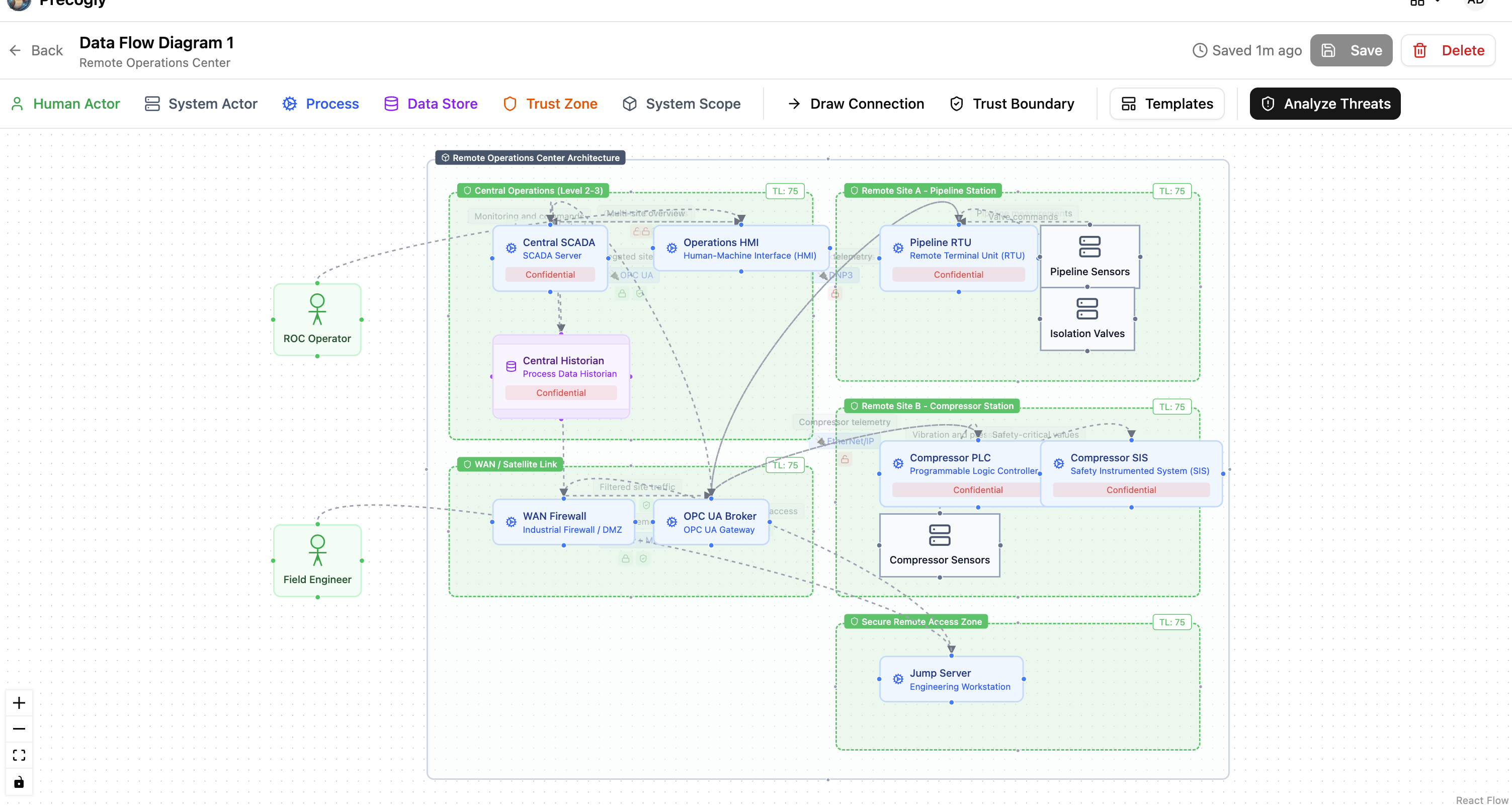Click the Central Historian Confidential badge
The image size is (1512, 809).
pos(561,393)
